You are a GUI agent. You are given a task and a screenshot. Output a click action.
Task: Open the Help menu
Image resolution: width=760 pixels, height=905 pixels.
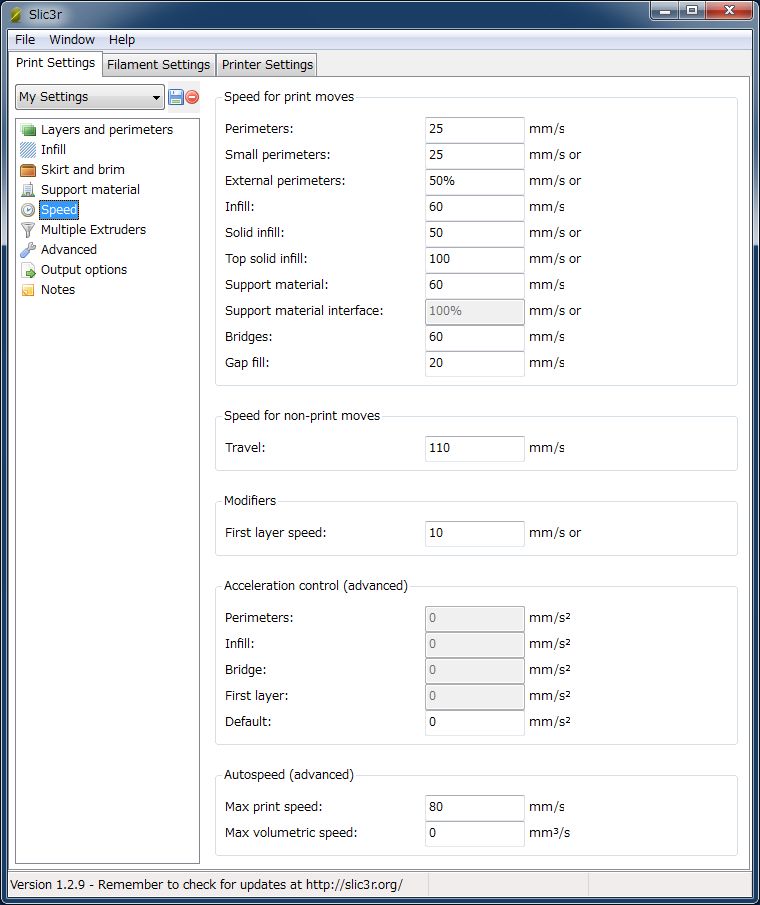click(x=122, y=40)
